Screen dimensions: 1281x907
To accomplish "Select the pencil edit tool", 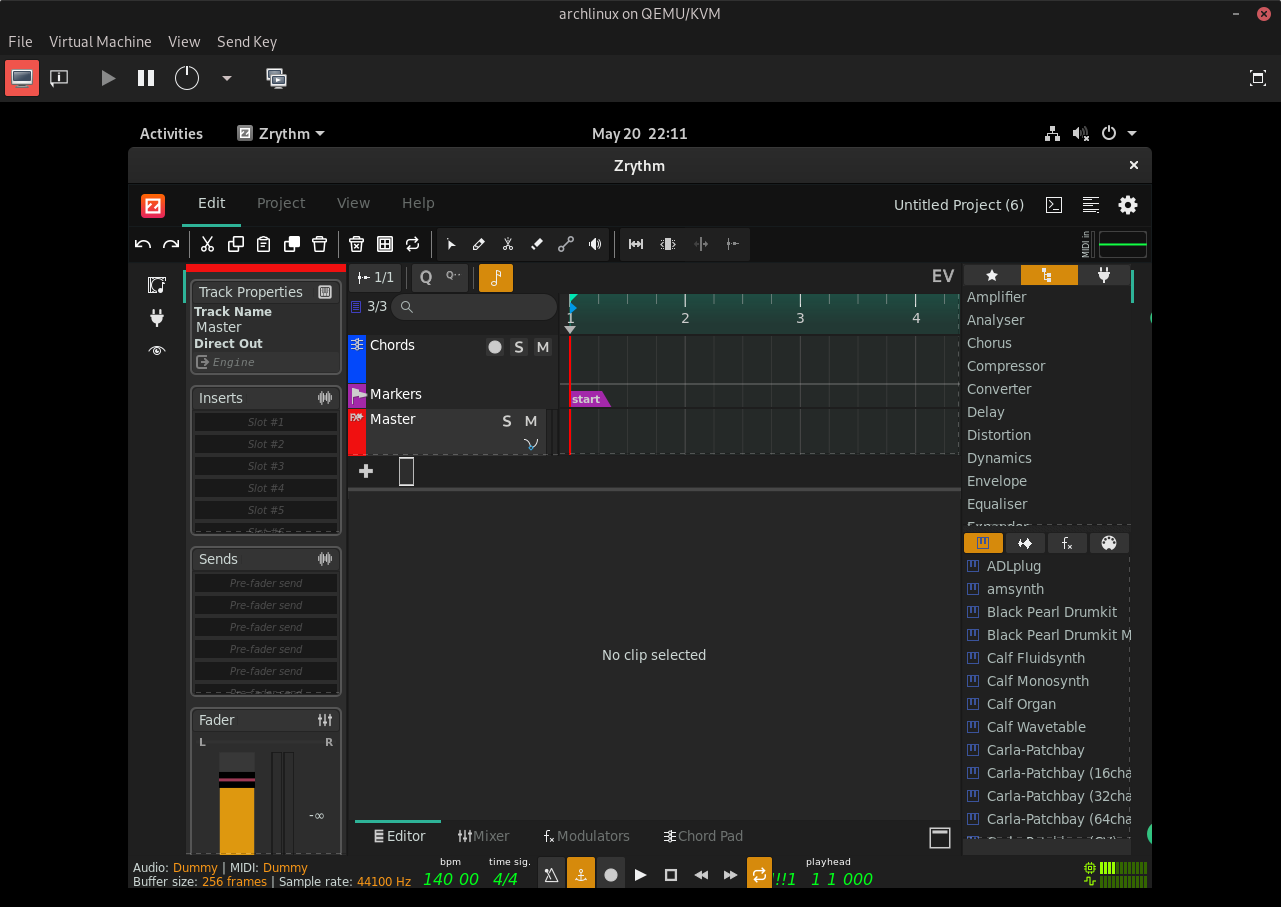I will click(479, 244).
